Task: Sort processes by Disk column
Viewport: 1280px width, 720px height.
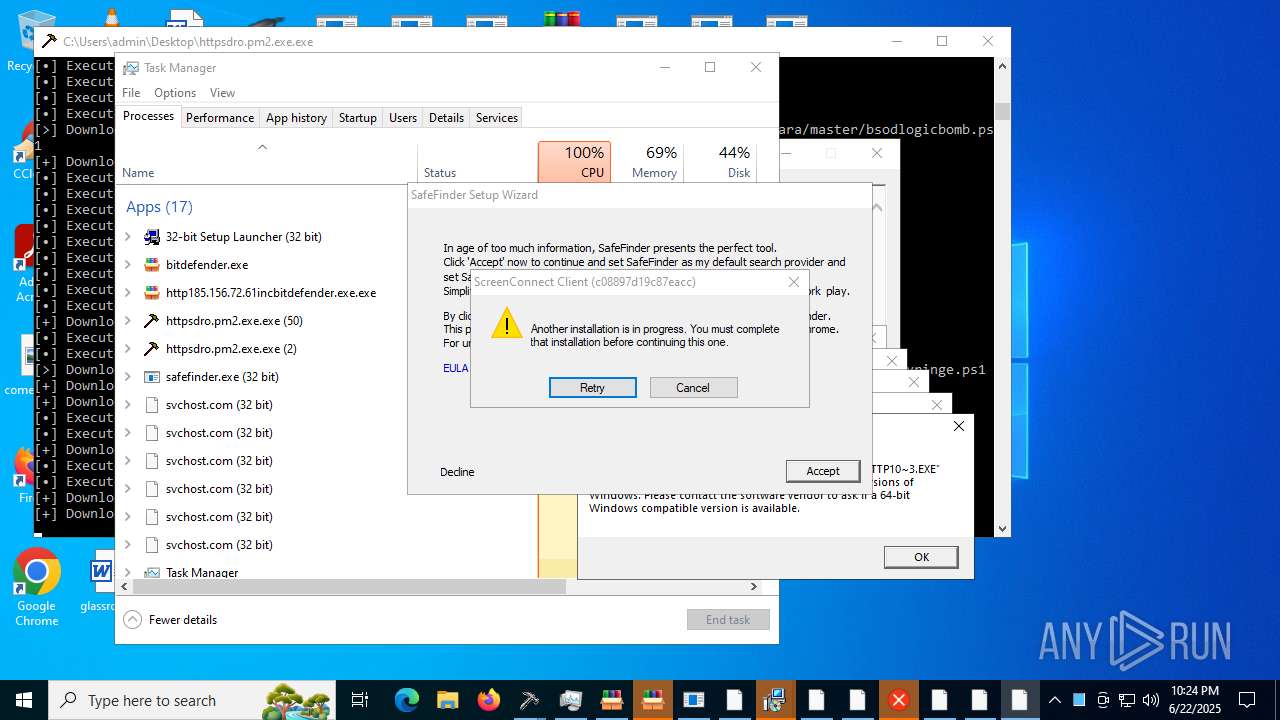Action: (720, 161)
